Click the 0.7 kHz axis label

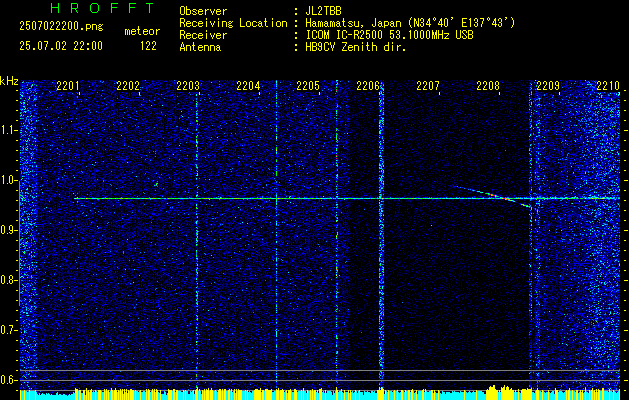[x=9, y=330]
